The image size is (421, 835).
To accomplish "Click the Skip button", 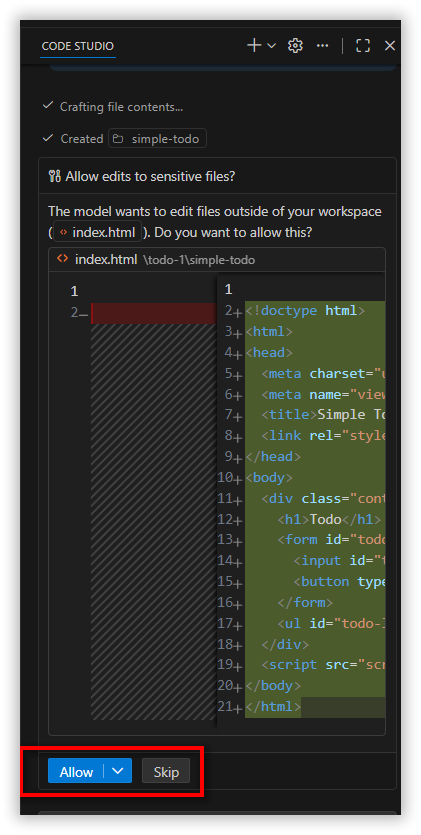I will 166,772.
